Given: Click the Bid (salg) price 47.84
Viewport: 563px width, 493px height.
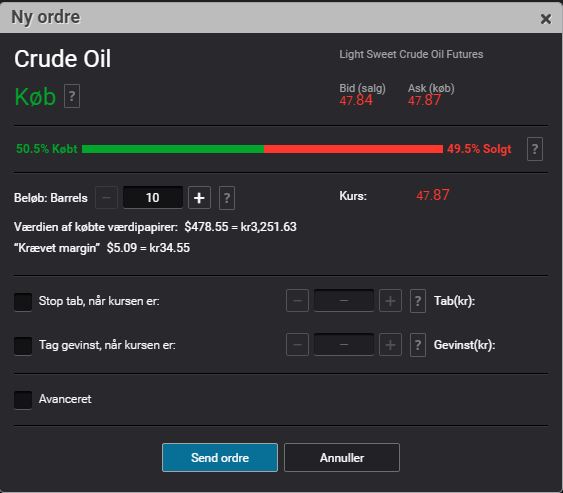Looking at the screenshot, I should pyautogui.click(x=356, y=100).
